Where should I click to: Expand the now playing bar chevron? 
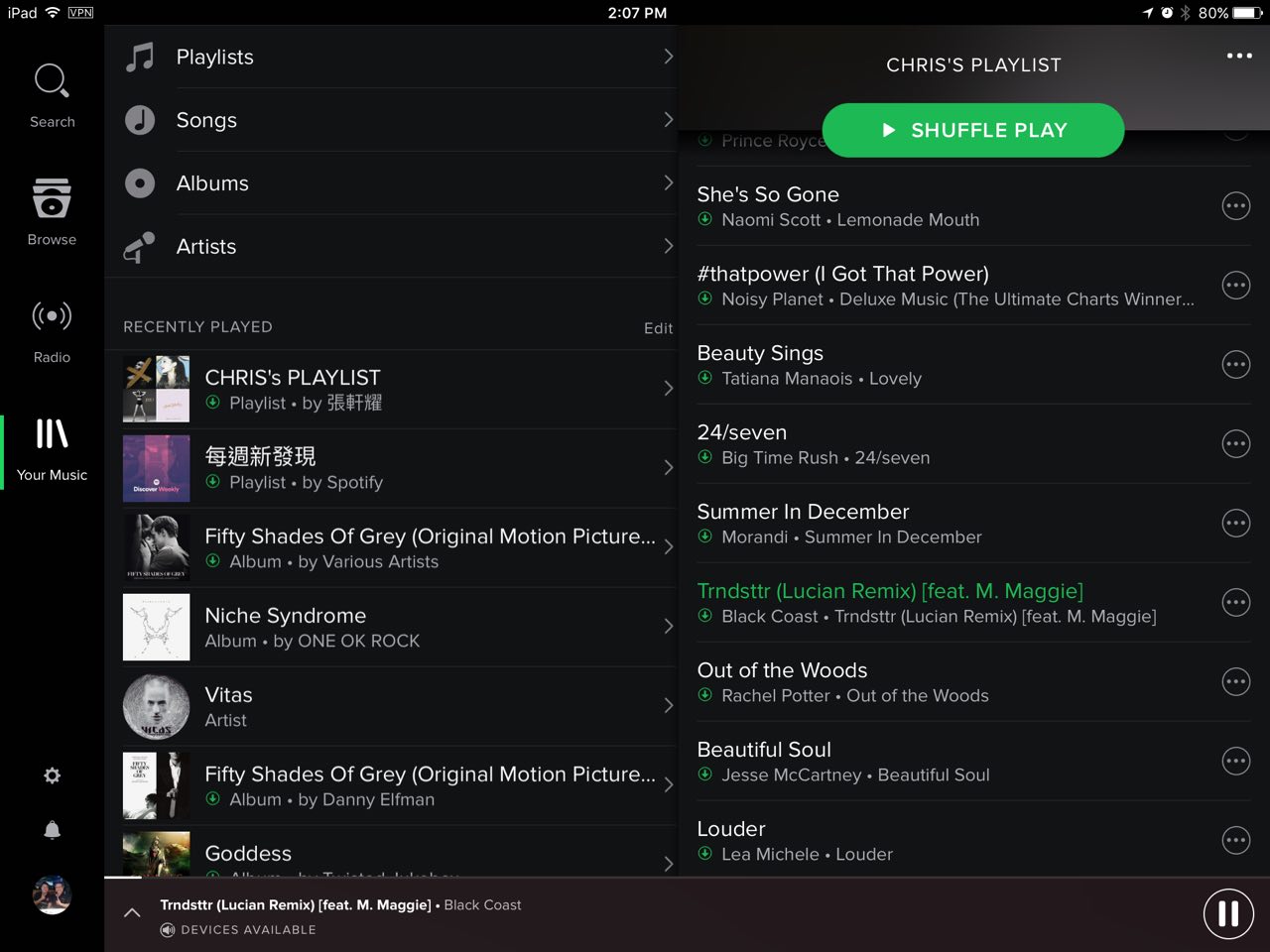point(132,912)
